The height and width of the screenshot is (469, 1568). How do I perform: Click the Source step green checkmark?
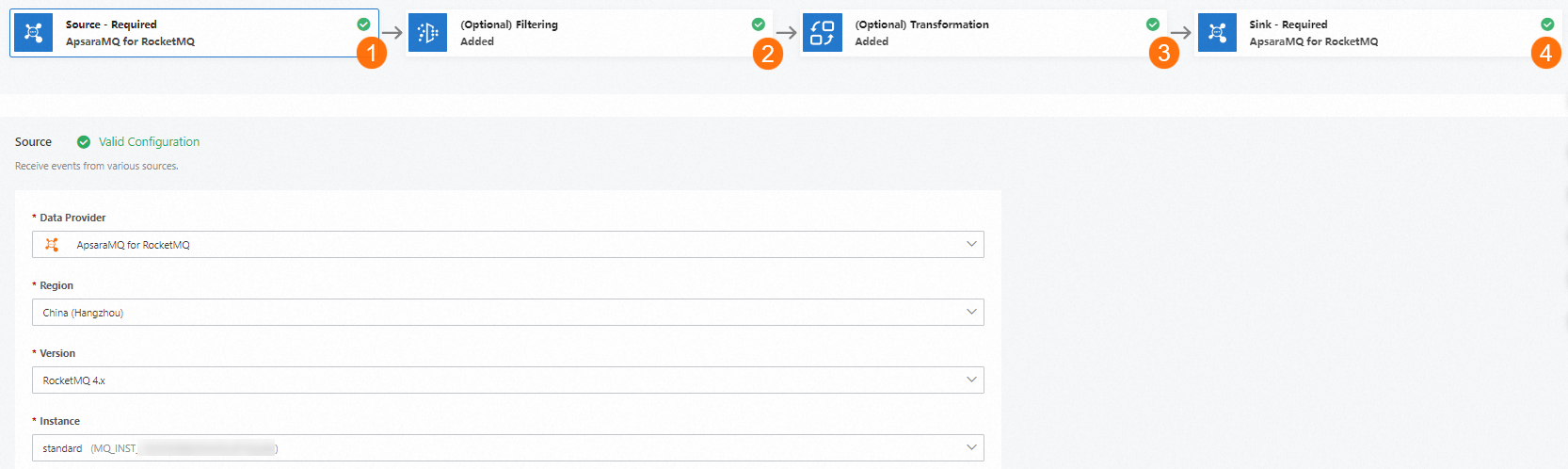pyautogui.click(x=363, y=24)
